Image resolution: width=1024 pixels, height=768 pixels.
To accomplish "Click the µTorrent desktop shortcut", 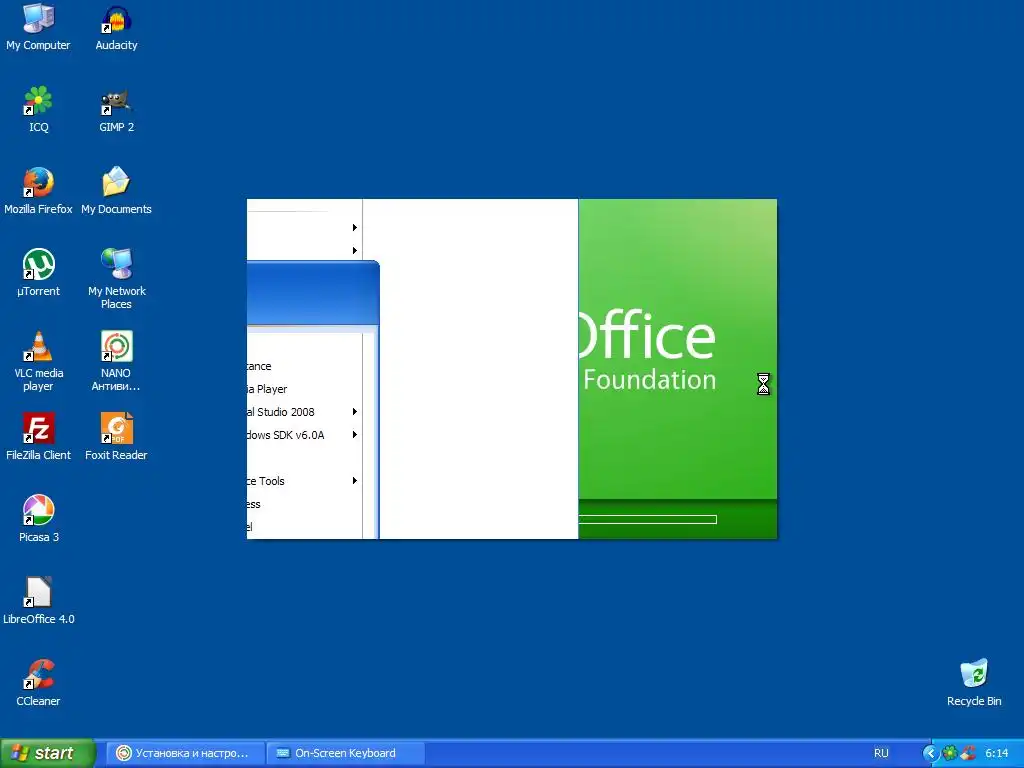I will pyautogui.click(x=39, y=273).
